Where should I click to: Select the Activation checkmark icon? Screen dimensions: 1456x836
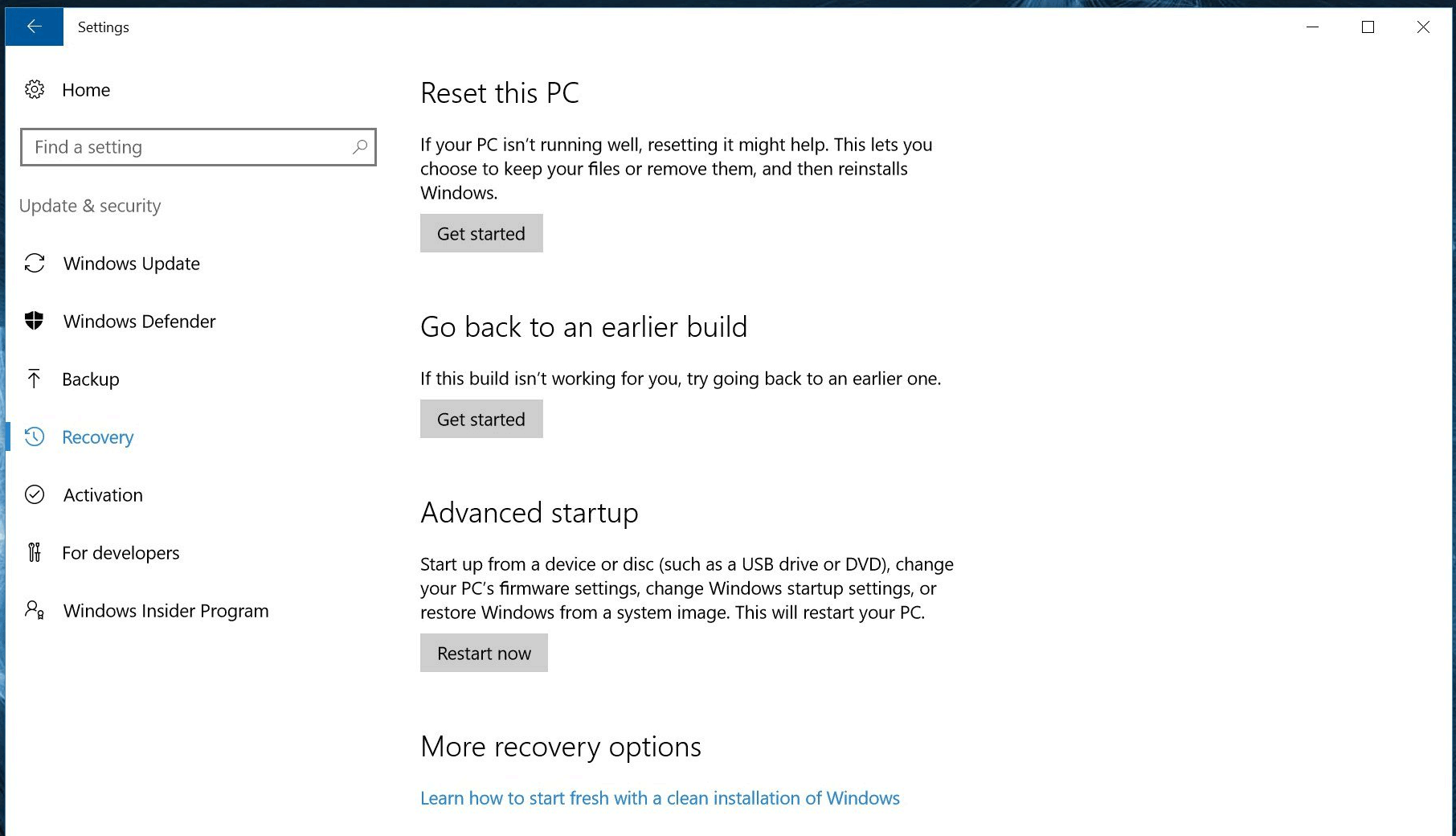coord(35,494)
